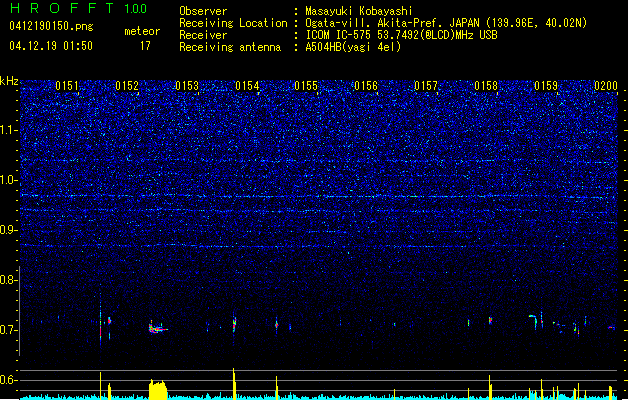Click the 0159 time marker
Screen dimensions: 629x400
tap(546, 86)
